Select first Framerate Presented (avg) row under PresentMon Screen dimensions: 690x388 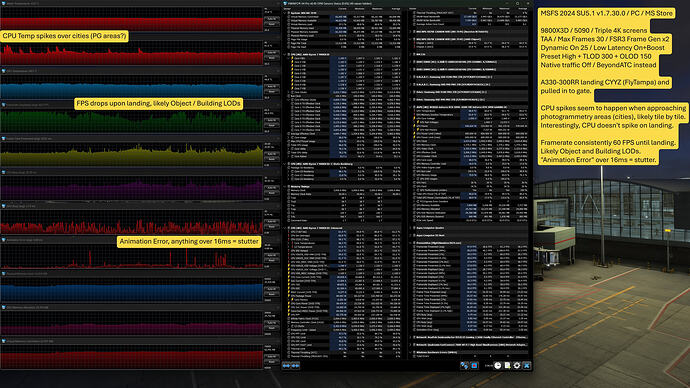[470, 247]
